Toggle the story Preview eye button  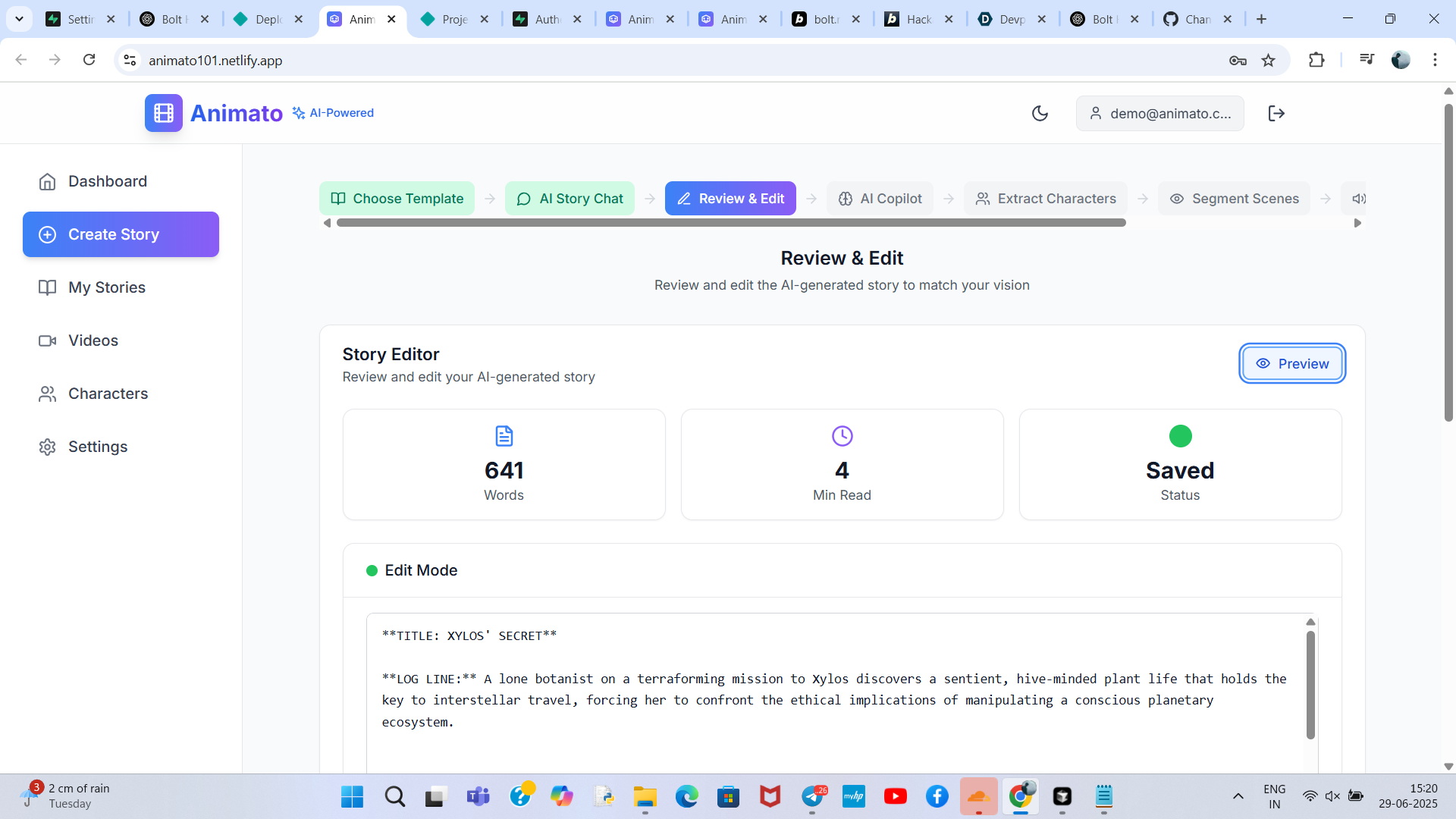click(x=1292, y=364)
